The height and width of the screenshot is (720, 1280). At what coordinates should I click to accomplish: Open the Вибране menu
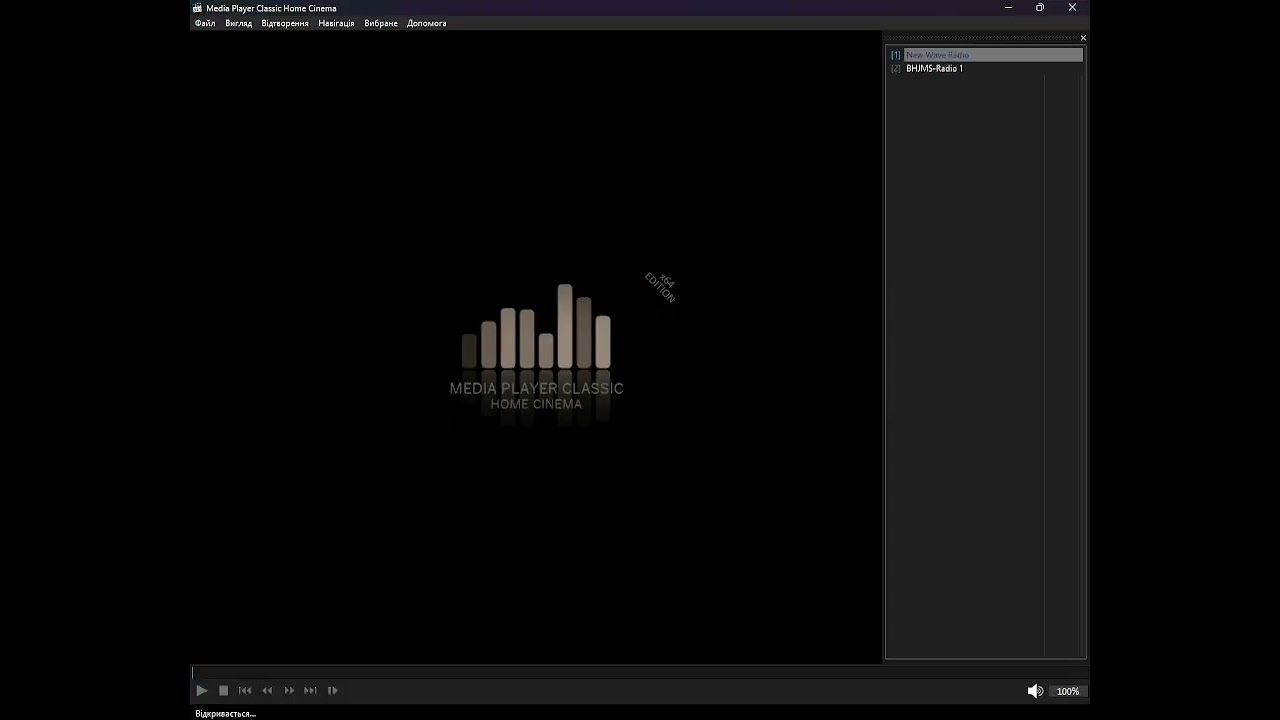[381, 23]
